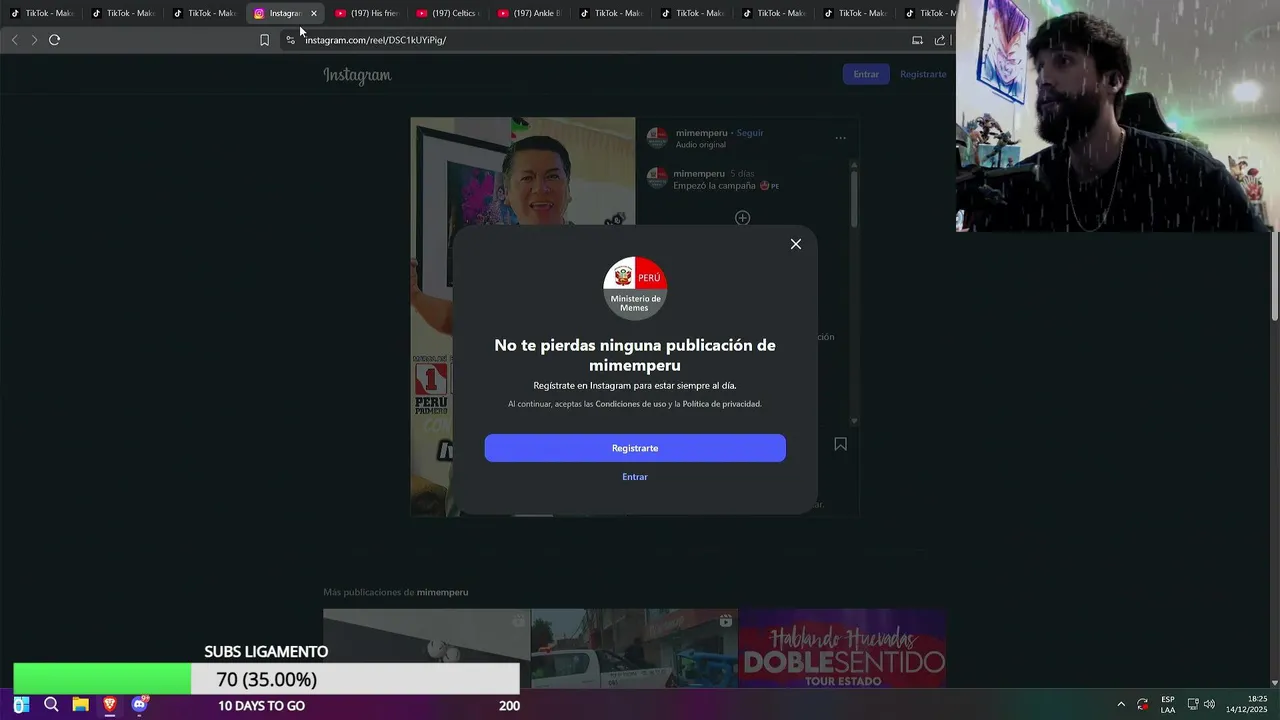
Task: Click the Regístrate link in Instagram header
Action: 923,74
